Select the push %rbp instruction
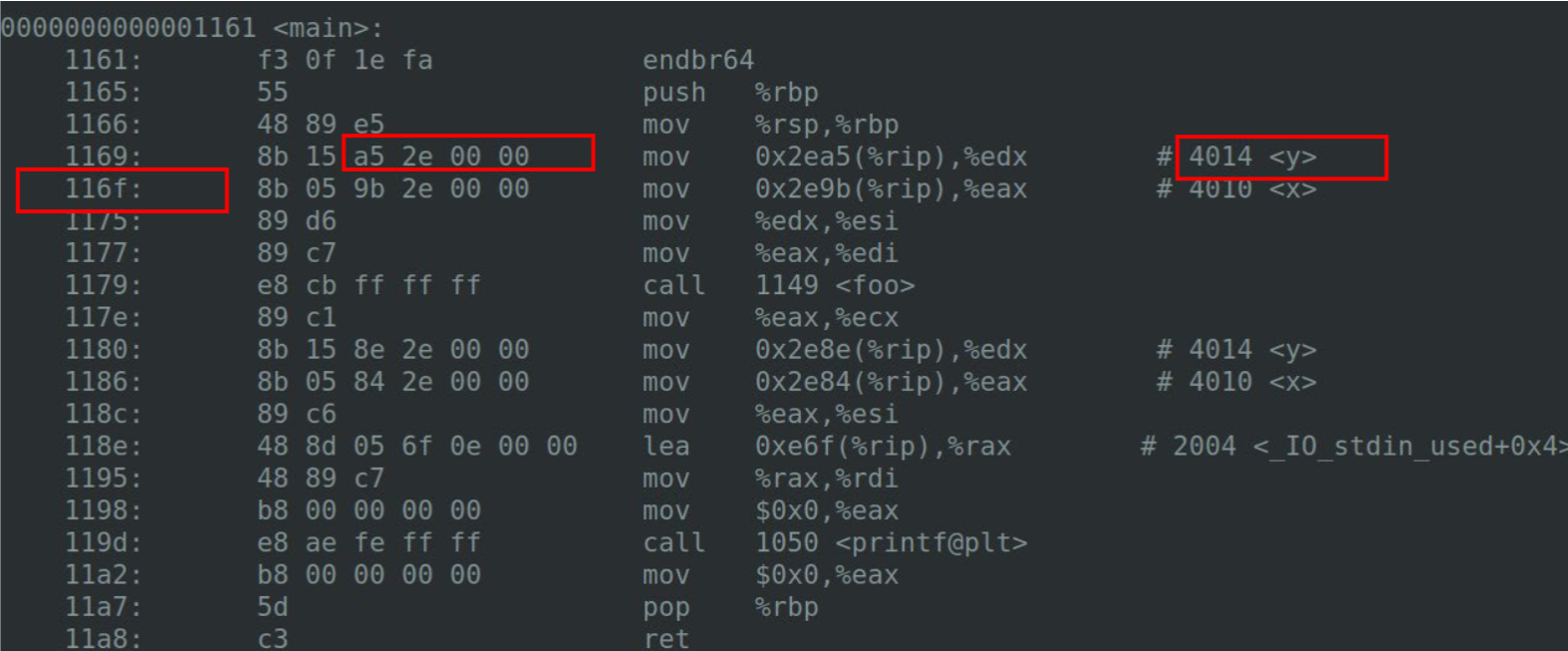This screenshot has width=1568, height=651. pos(730,93)
